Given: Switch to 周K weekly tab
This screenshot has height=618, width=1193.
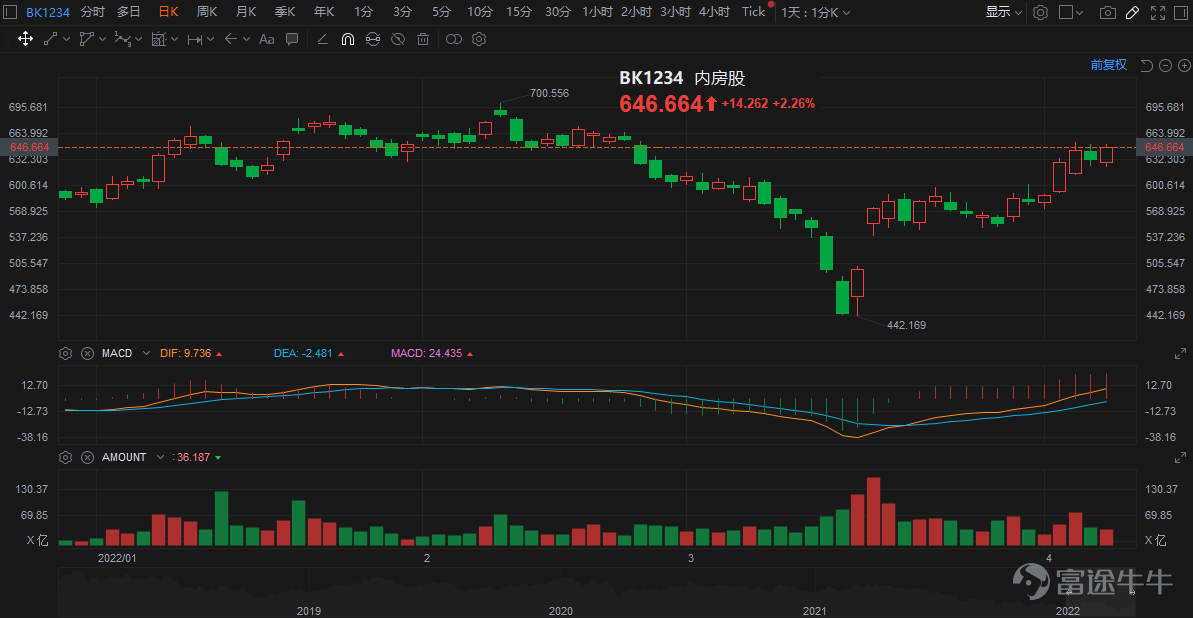Looking at the screenshot, I should pyautogui.click(x=207, y=11).
